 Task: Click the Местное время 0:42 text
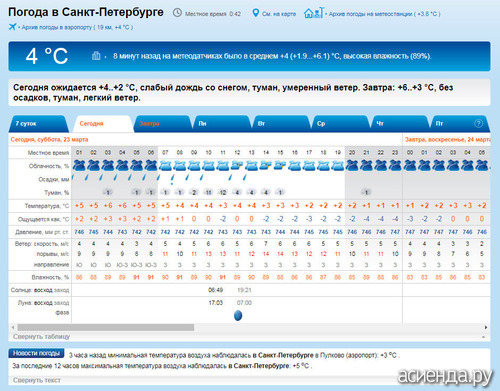point(213,14)
